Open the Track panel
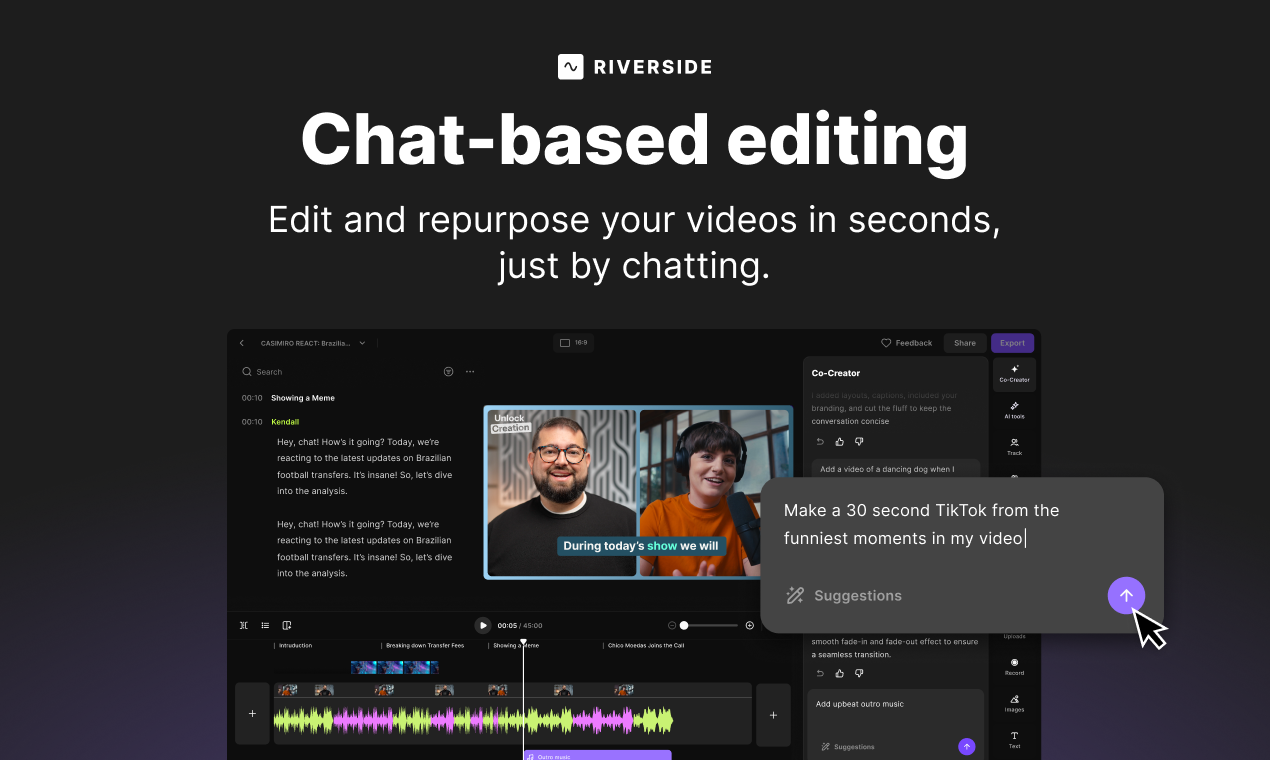1270x760 pixels. pos(1014,446)
